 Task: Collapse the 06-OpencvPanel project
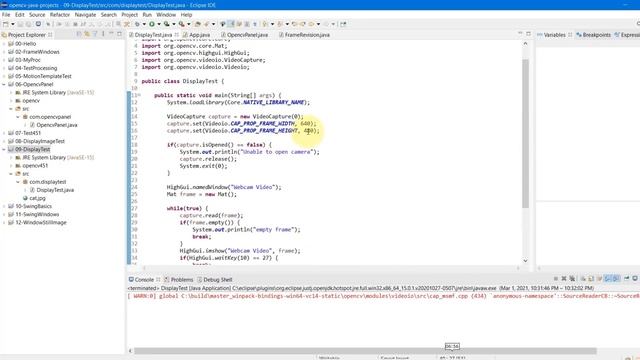coord(4,84)
